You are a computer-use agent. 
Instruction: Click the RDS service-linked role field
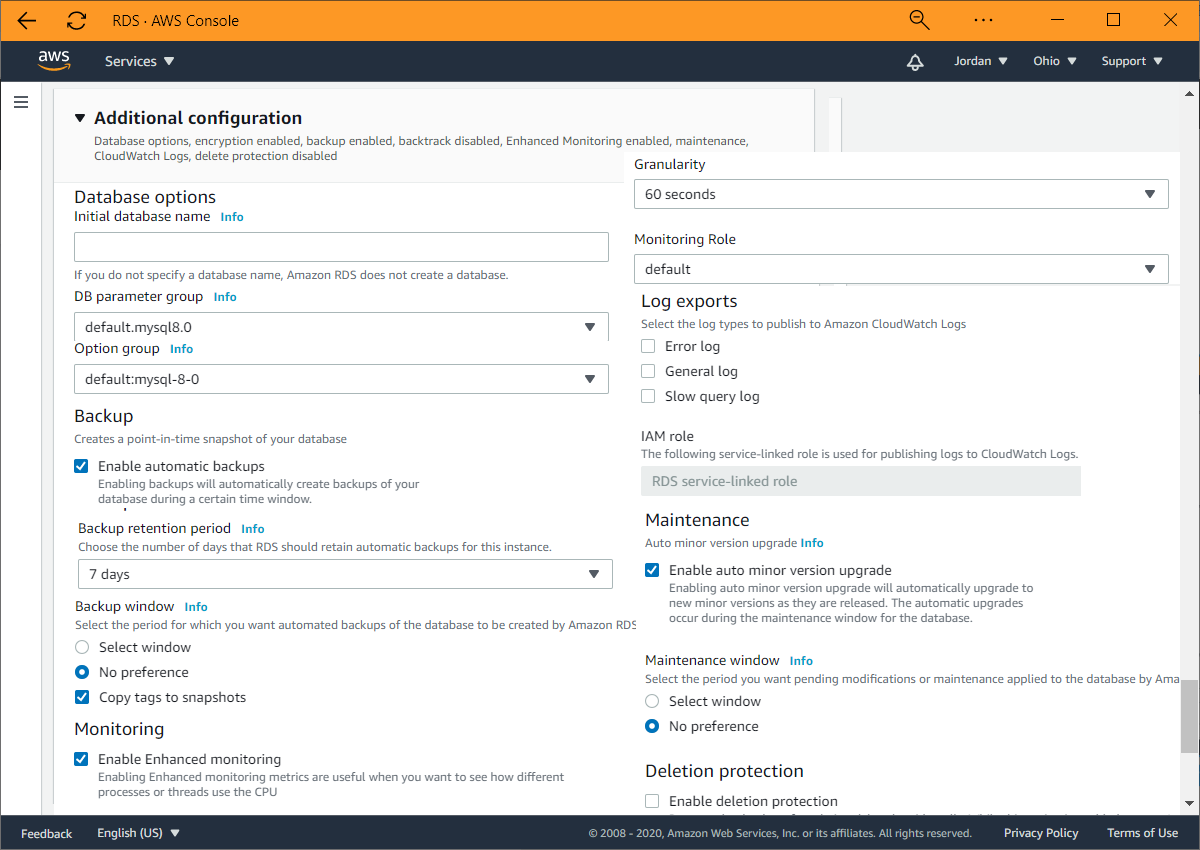(x=861, y=481)
